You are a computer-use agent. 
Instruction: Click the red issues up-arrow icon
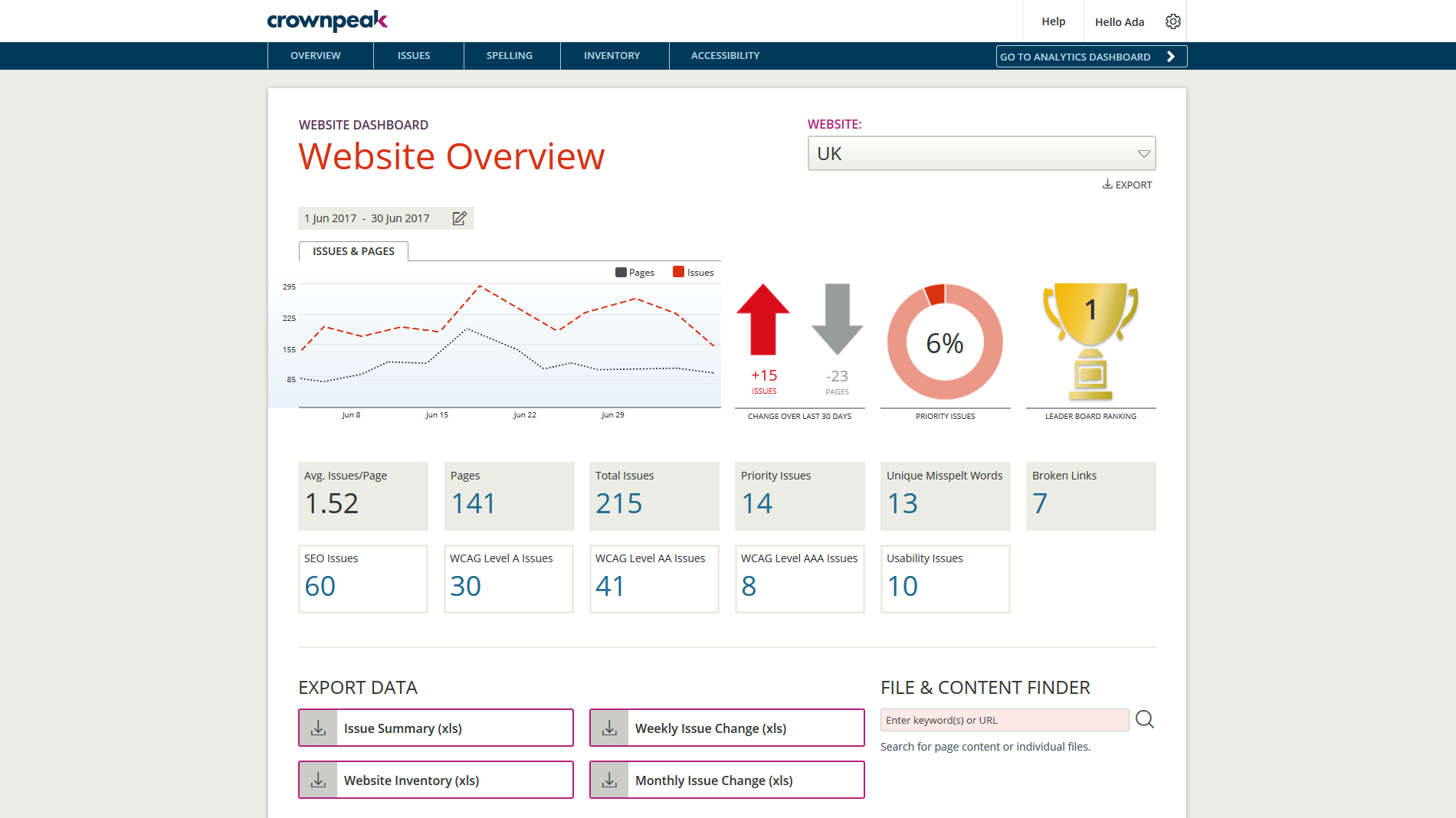pyautogui.click(x=762, y=320)
